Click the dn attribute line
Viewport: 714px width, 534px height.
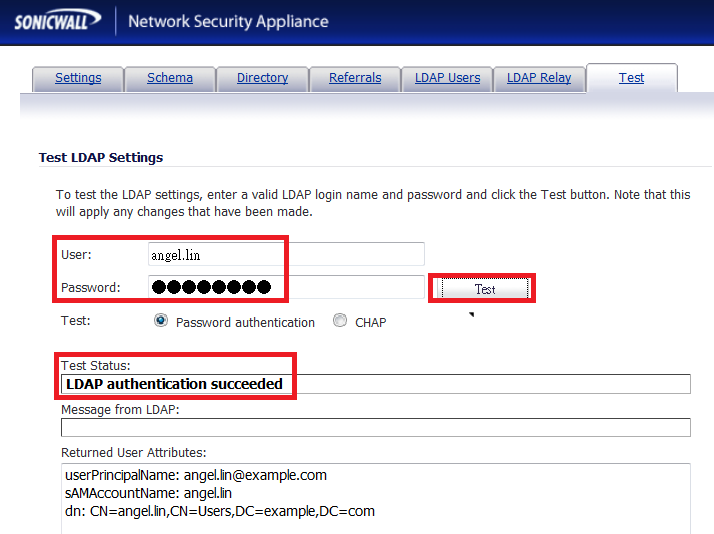click(x=219, y=511)
